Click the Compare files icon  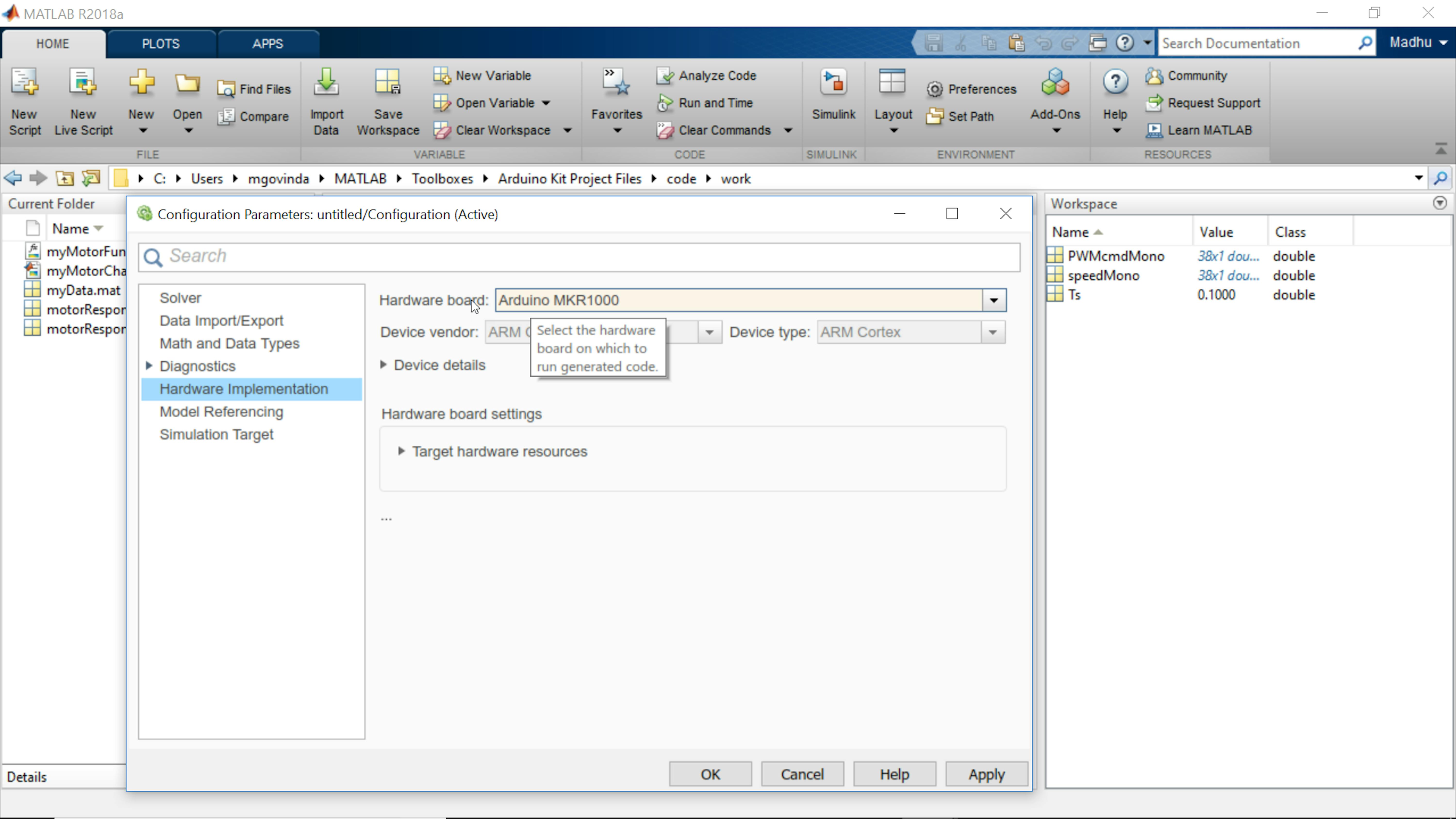click(226, 116)
